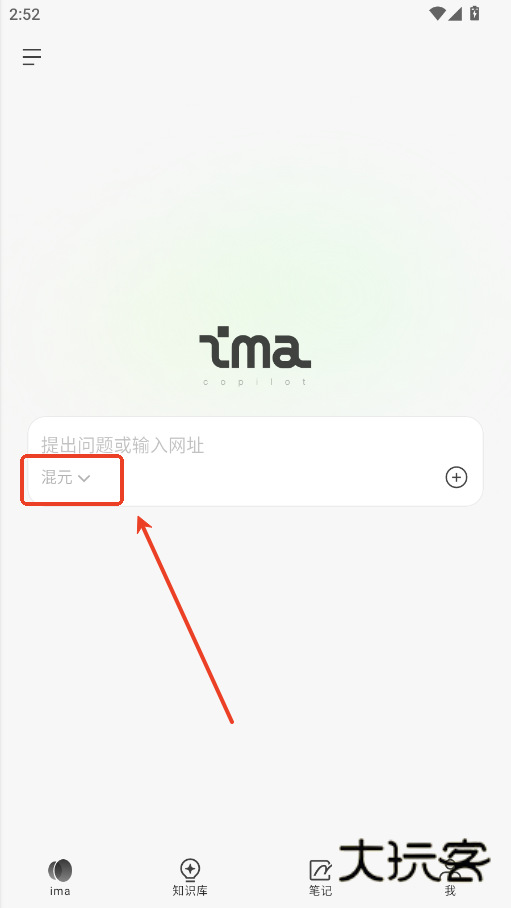Tap the plus circle attachment icon

(456, 477)
